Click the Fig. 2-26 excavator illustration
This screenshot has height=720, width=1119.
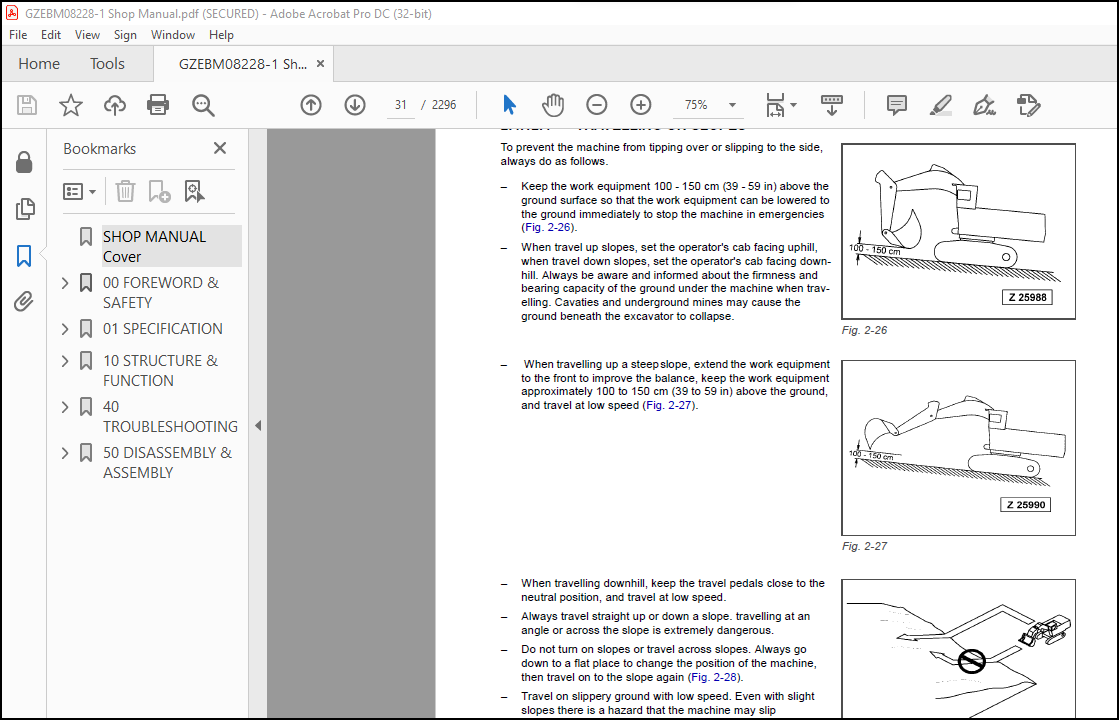click(x=958, y=231)
